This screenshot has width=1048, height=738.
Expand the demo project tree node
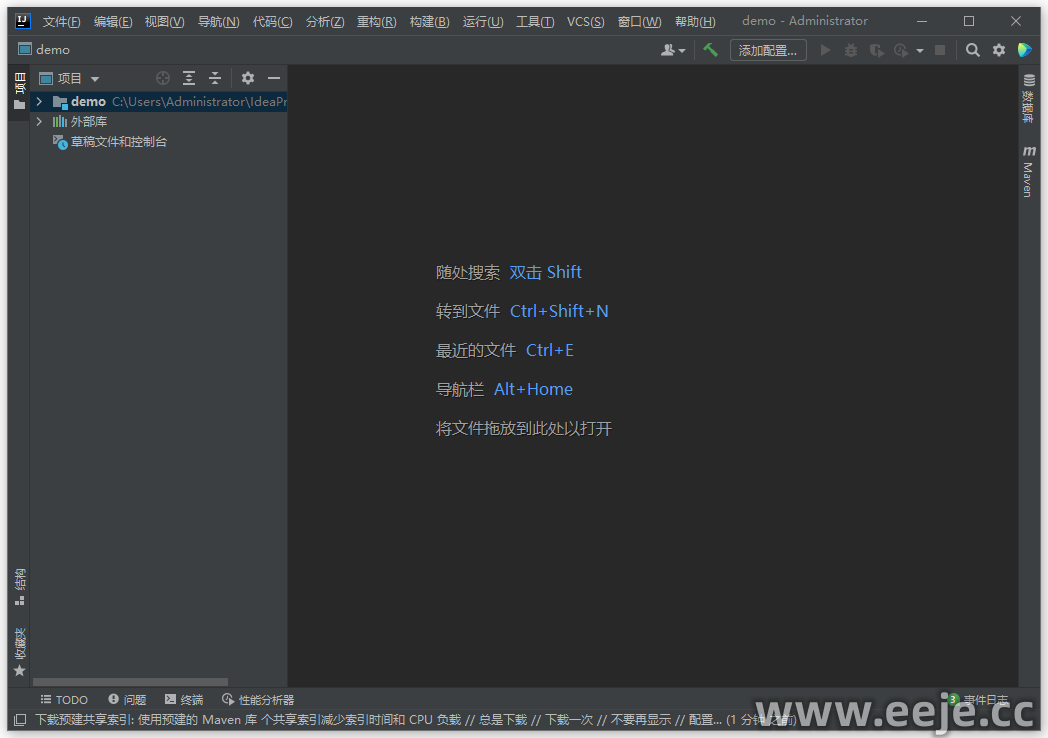pos(39,102)
